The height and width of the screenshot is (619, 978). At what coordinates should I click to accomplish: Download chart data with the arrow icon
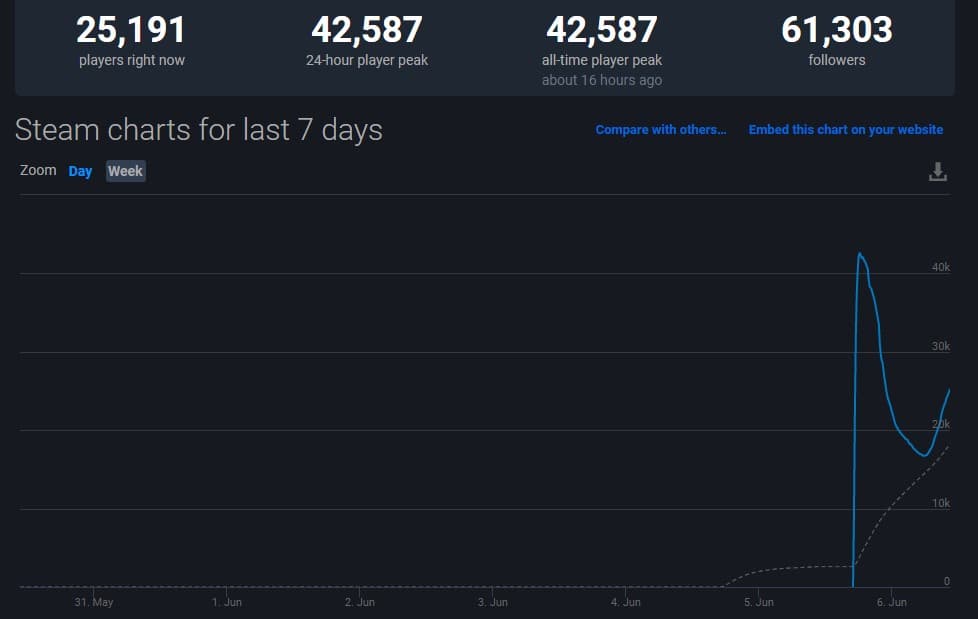click(937, 172)
